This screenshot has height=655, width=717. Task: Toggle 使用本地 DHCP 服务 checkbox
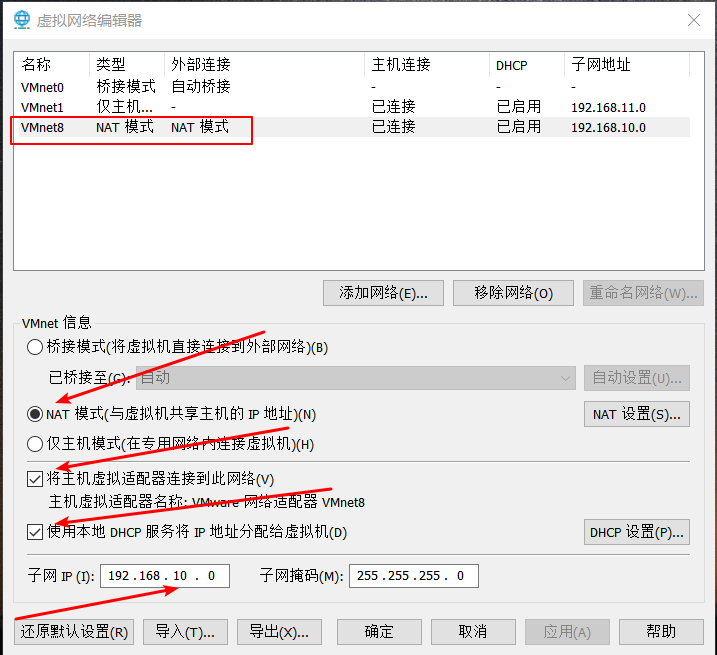point(35,532)
